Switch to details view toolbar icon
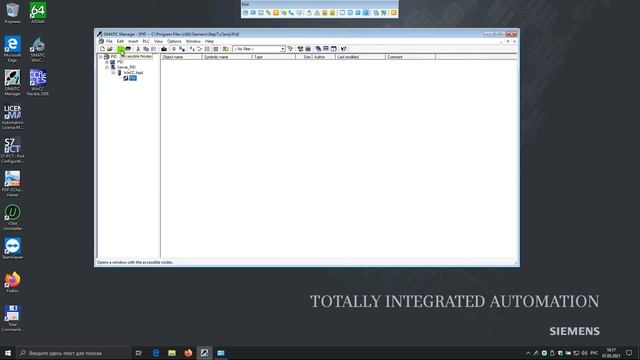 point(216,49)
